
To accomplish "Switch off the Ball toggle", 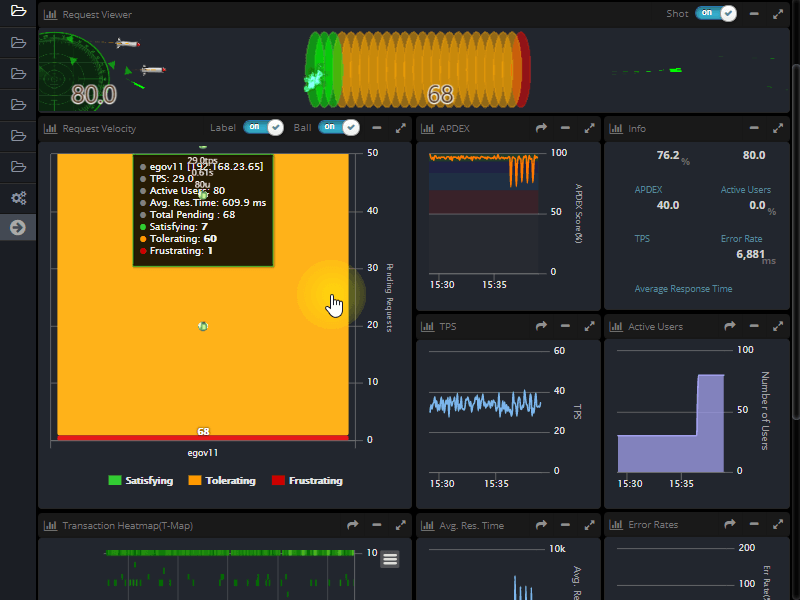I will coord(337,128).
